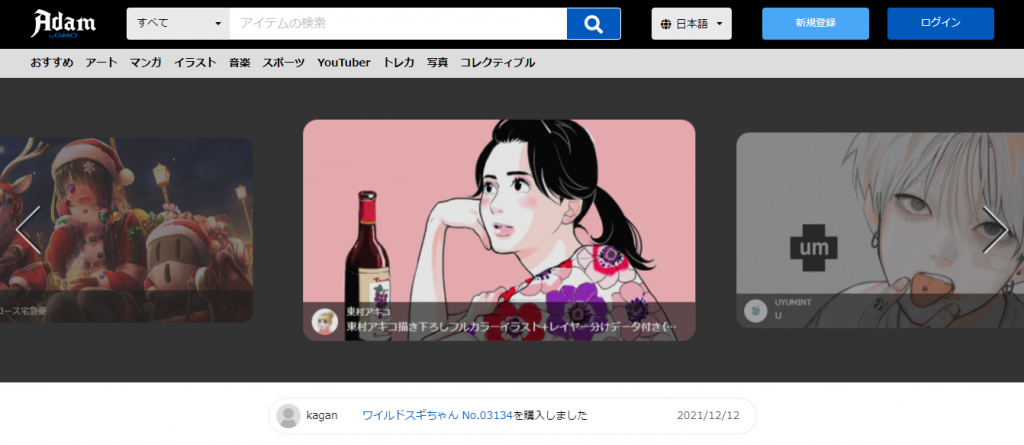Advance carousel with right arrow
This screenshot has height=445, width=1024.
coord(995,230)
